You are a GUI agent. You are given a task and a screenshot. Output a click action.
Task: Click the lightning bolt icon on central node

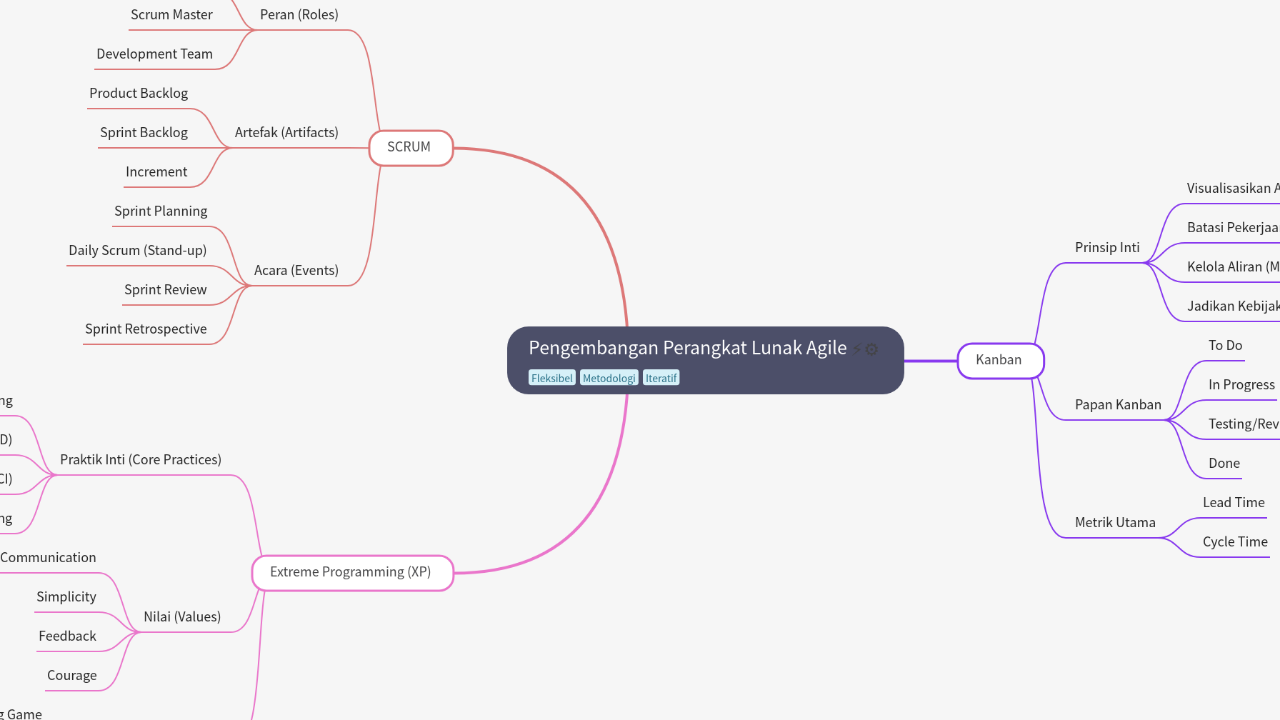click(857, 349)
